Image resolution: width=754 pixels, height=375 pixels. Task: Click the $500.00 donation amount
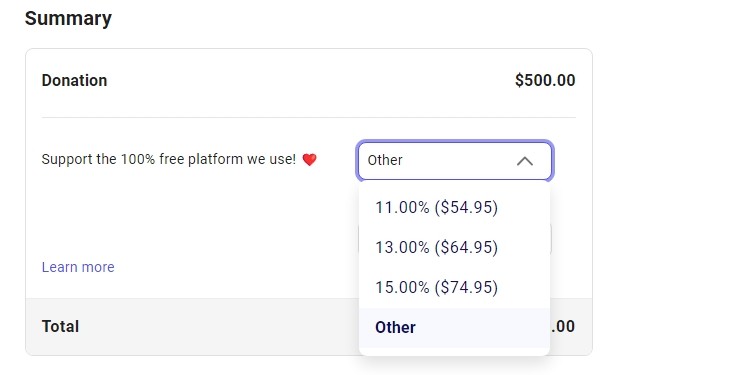coord(545,80)
